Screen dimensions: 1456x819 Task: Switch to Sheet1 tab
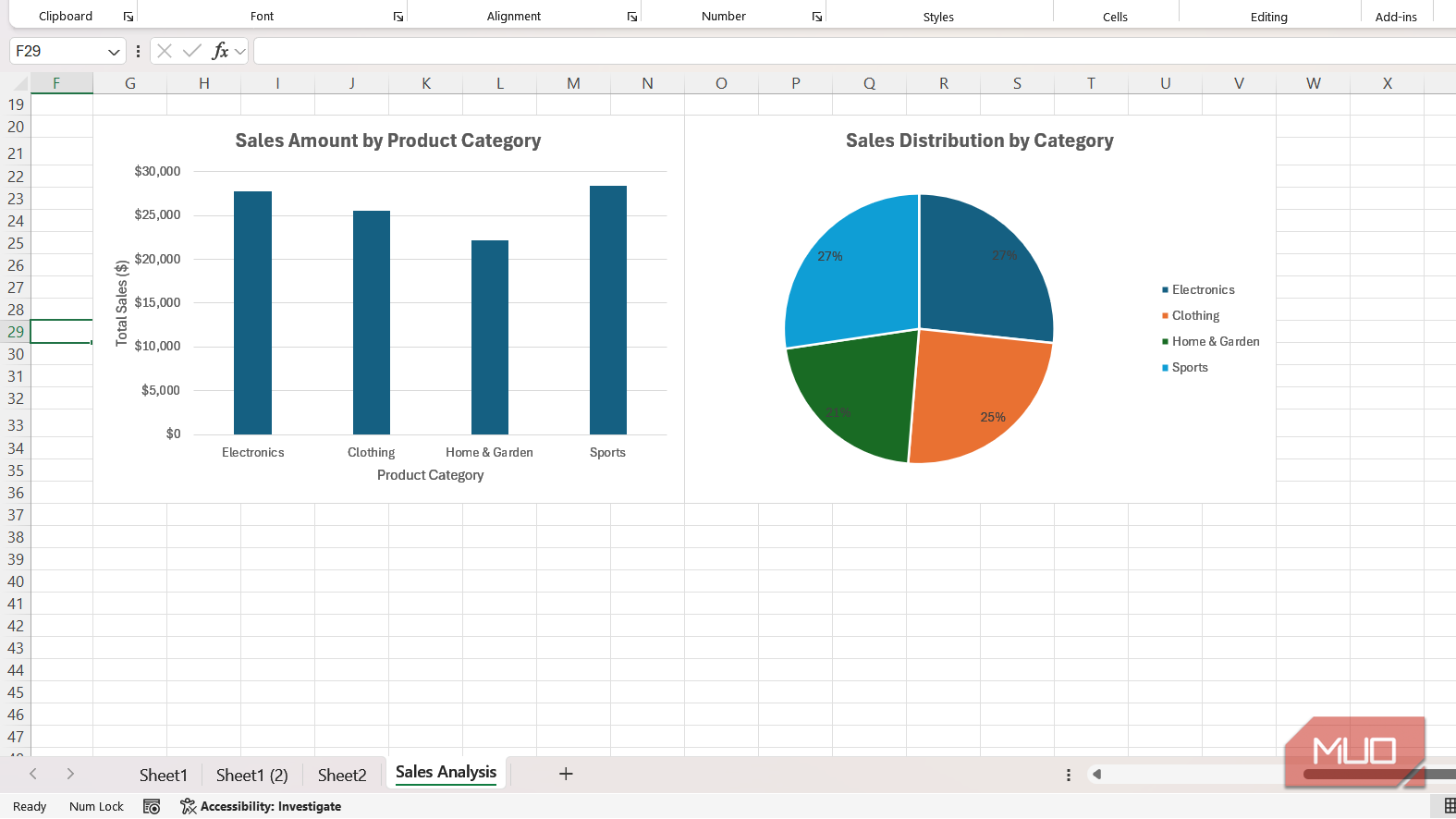click(164, 775)
